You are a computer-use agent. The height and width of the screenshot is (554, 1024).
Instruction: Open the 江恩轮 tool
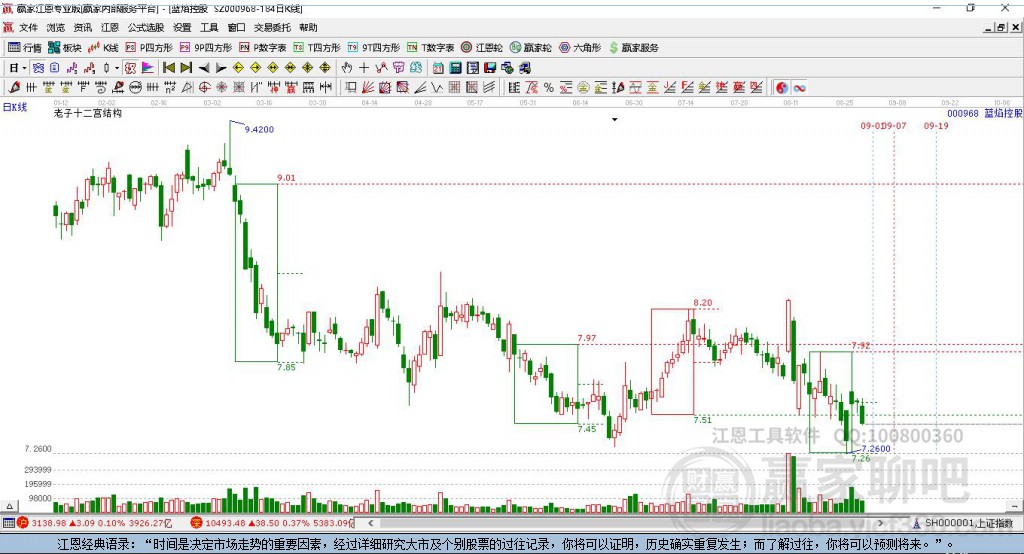click(x=482, y=48)
